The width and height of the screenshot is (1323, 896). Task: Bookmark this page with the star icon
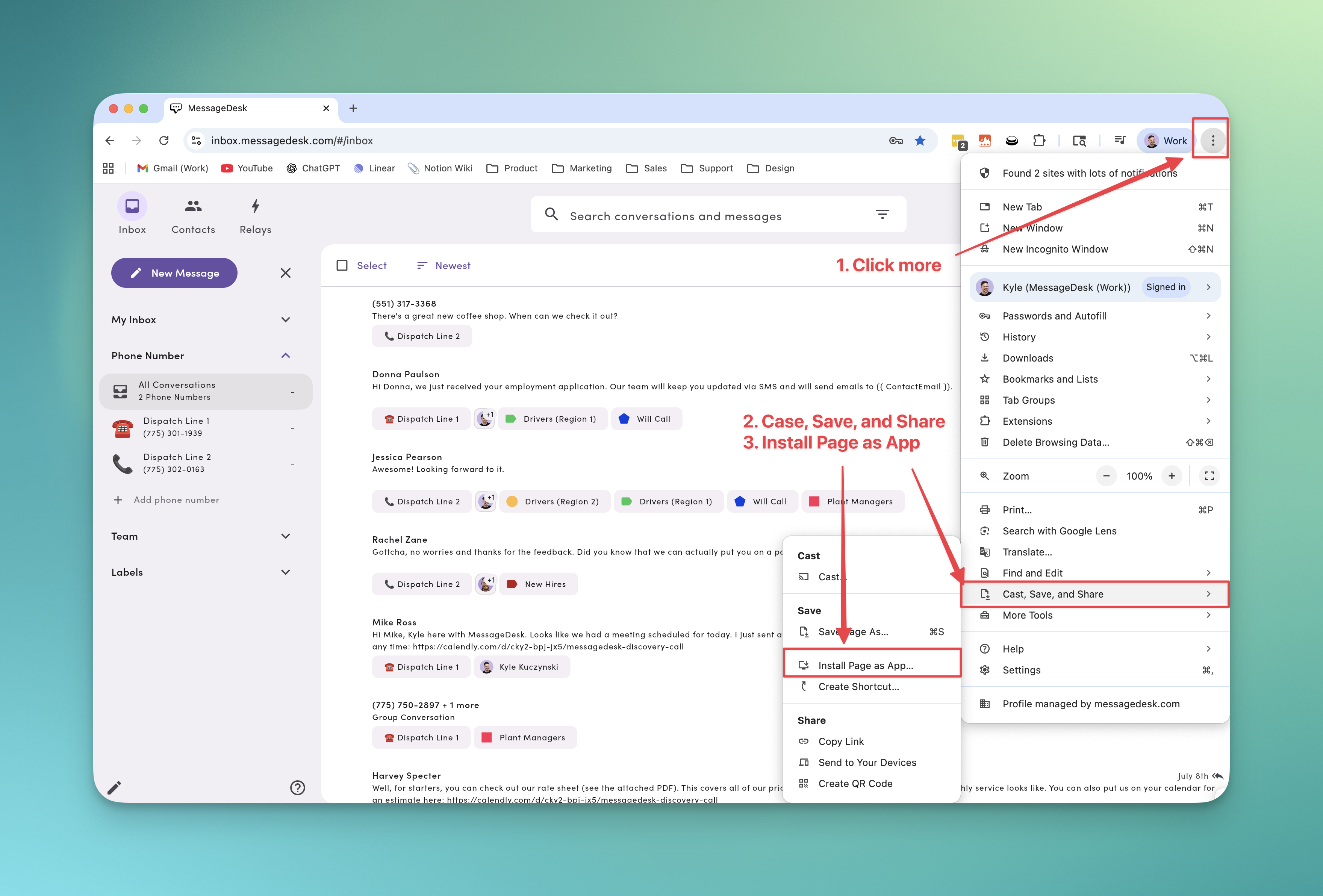coord(920,141)
